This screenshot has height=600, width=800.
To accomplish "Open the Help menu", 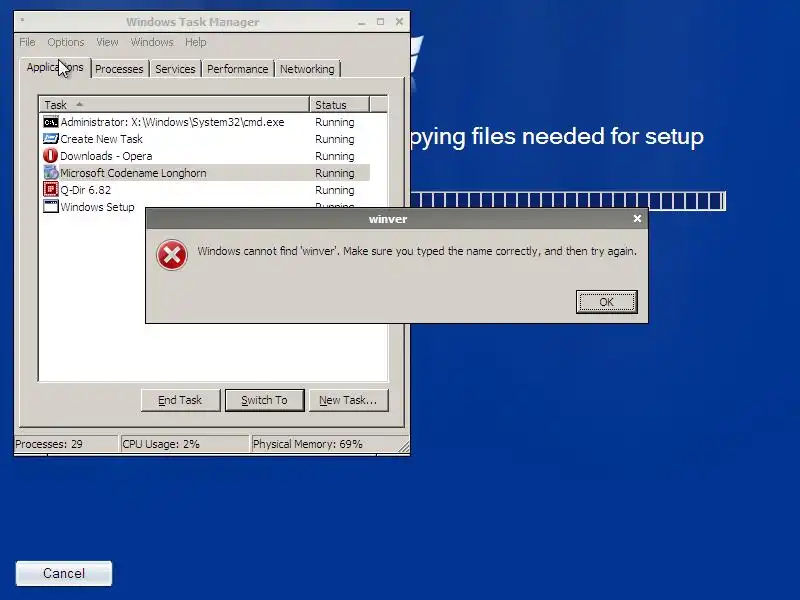I will tap(195, 42).
